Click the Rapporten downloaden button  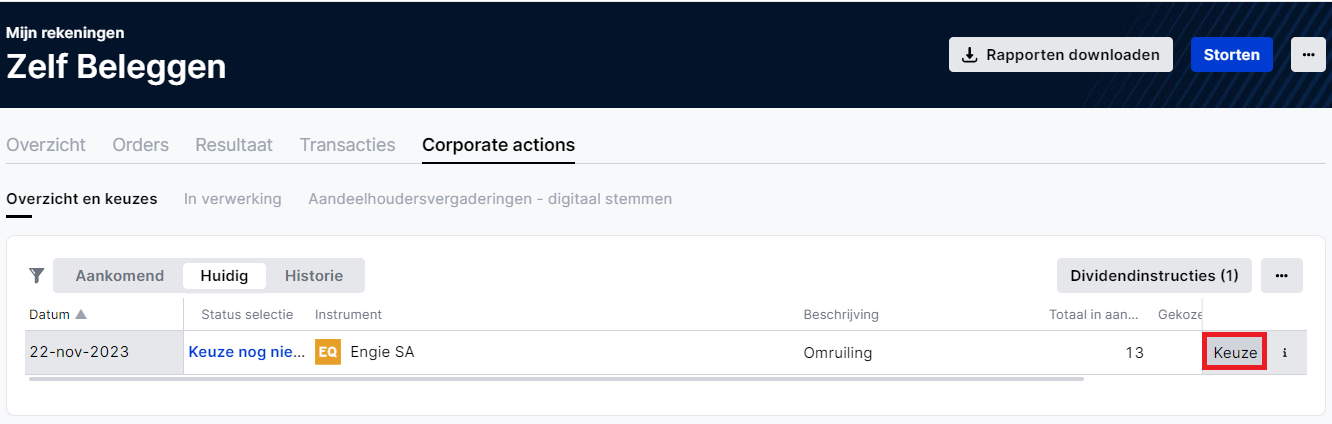click(1060, 55)
